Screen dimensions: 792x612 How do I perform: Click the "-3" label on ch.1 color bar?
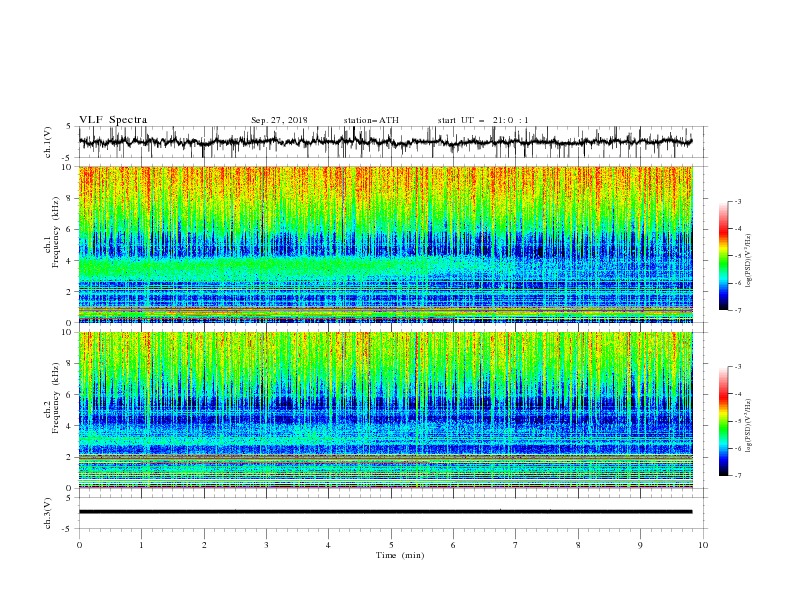tap(737, 201)
